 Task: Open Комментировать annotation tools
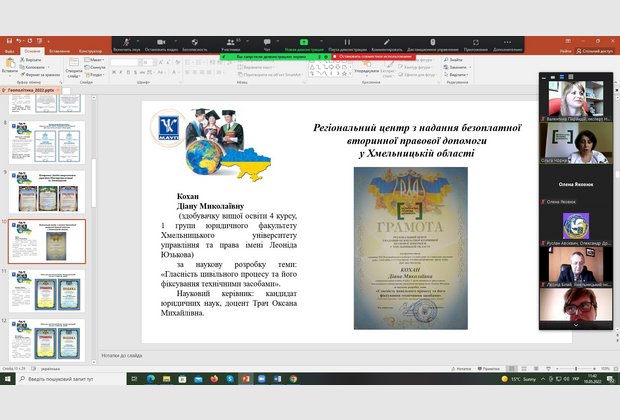click(386, 44)
